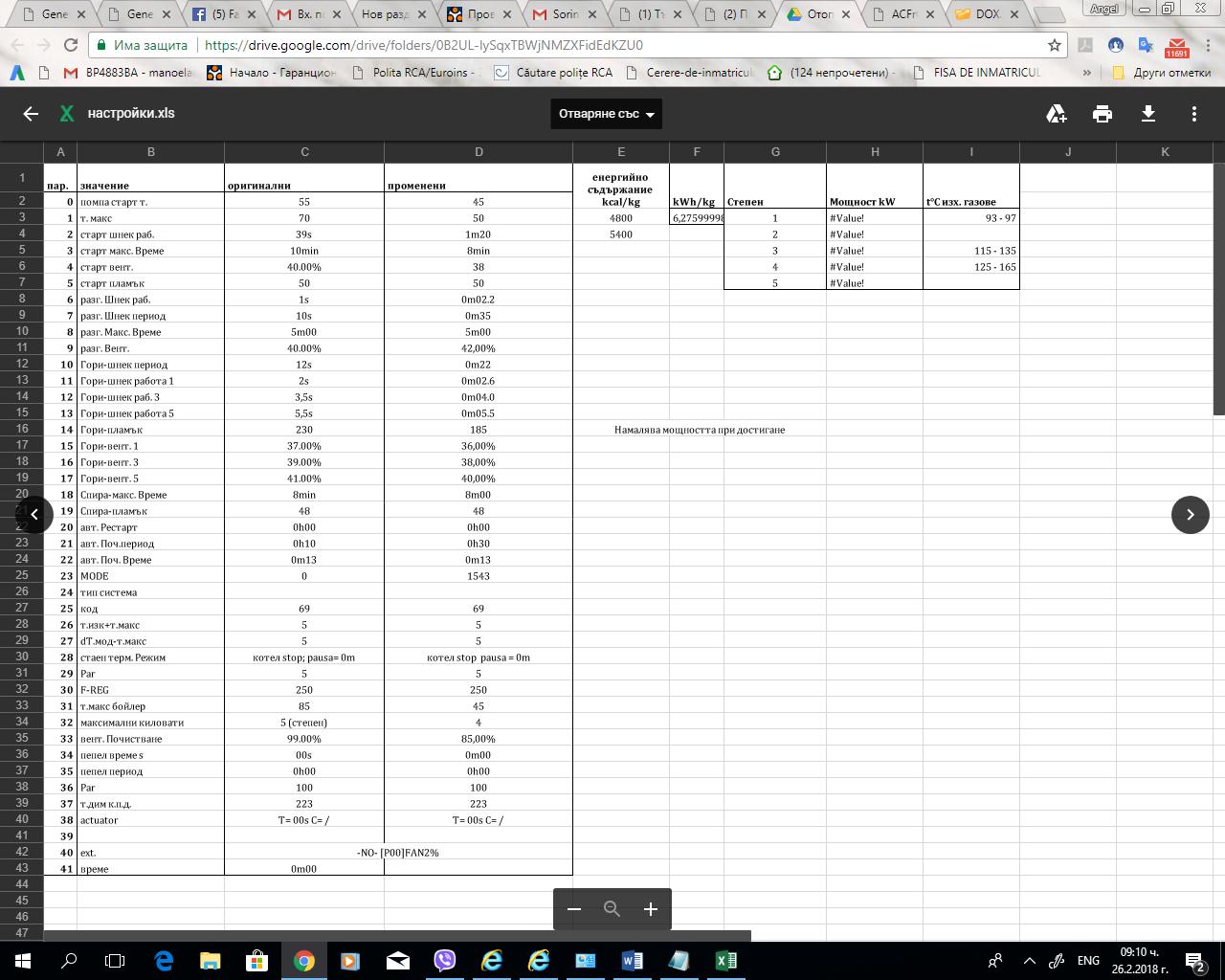
Task: Show hidden tray icons chevron
Action: pyautogui.click(x=1030, y=960)
